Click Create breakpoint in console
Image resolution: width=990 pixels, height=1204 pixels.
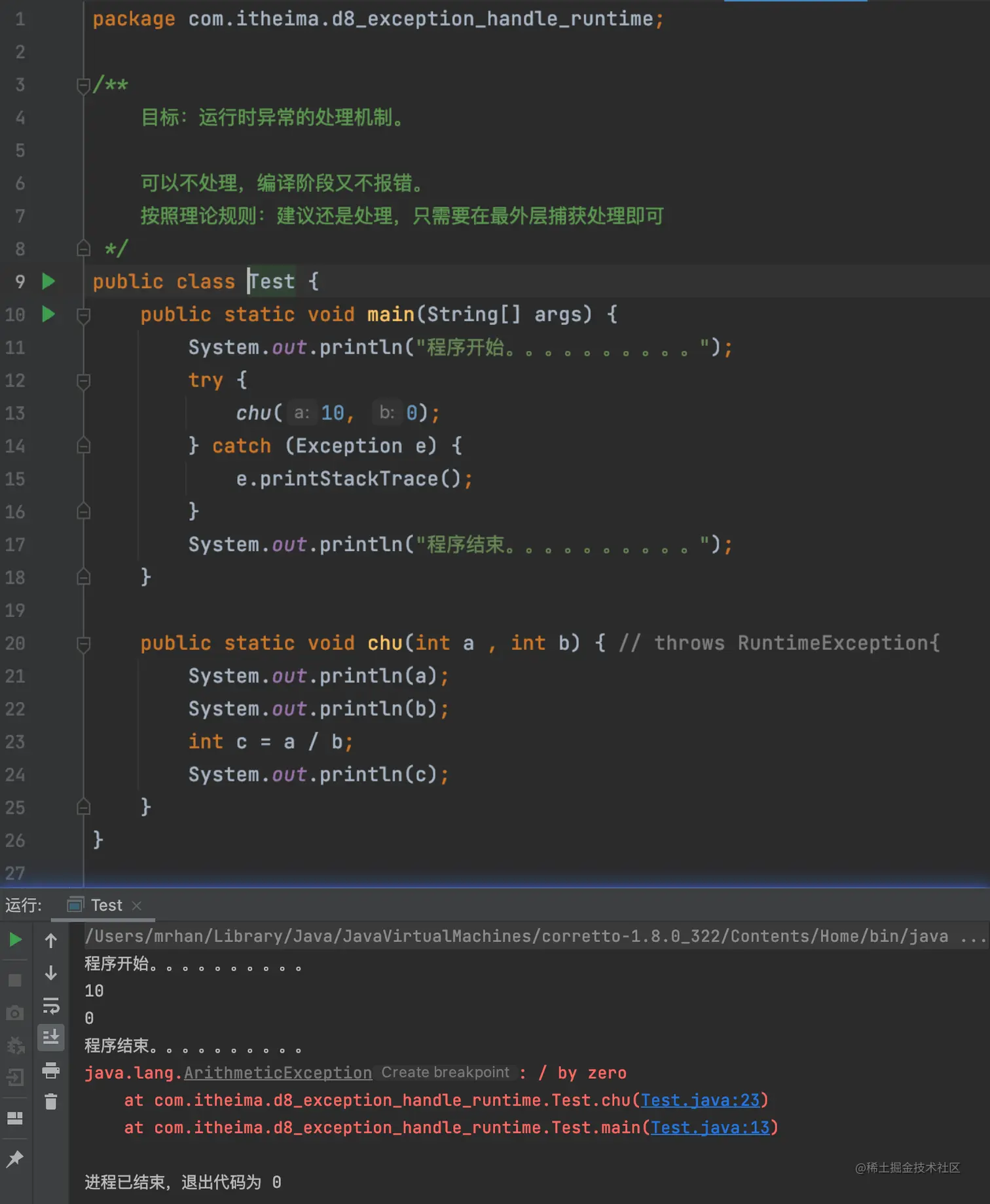click(445, 1072)
